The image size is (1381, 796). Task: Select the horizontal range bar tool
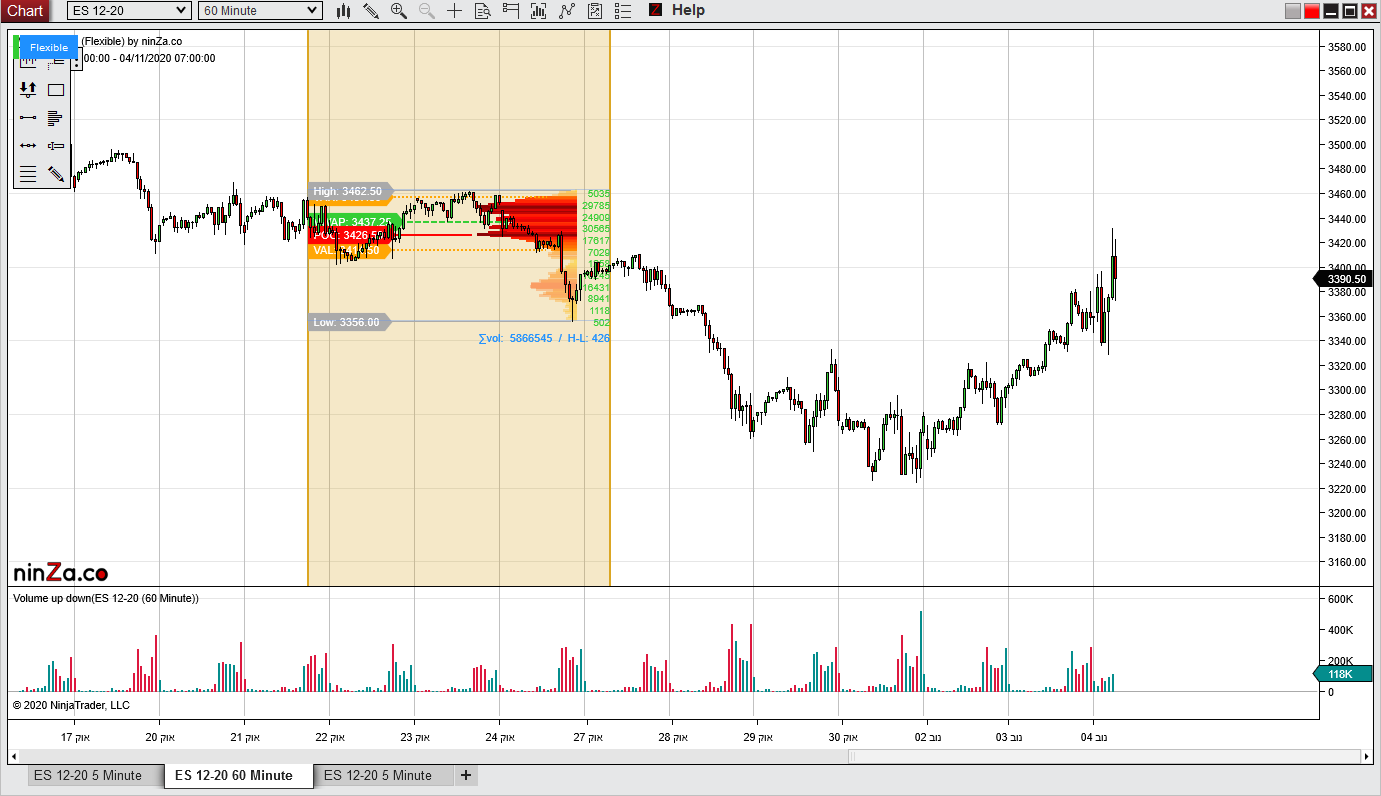[x=56, y=145]
